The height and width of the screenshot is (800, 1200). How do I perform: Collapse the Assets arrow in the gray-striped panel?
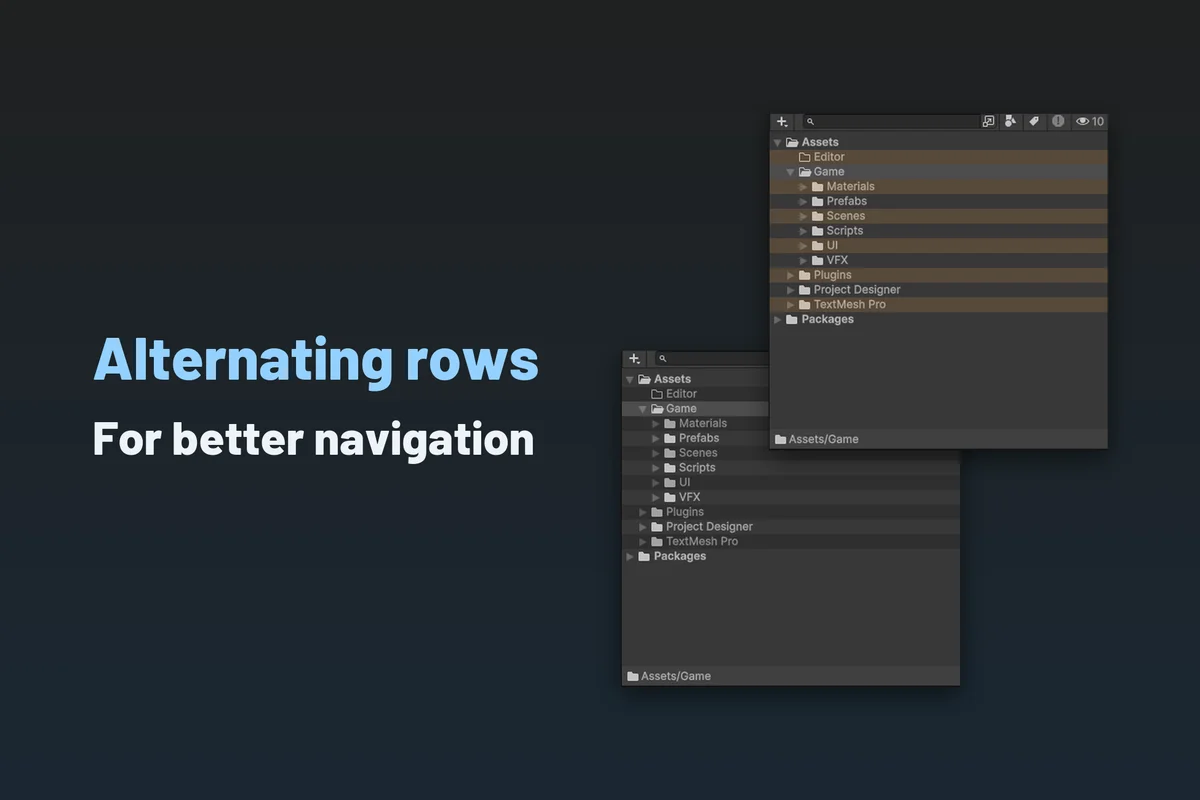pyautogui.click(x=630, y=380)
